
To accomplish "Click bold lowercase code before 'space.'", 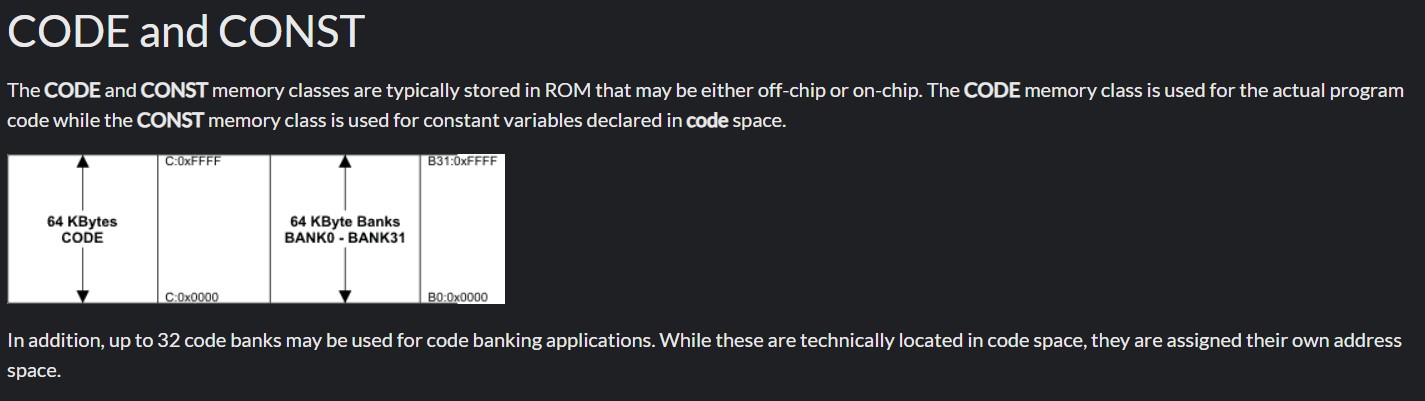I will [707, 121].
